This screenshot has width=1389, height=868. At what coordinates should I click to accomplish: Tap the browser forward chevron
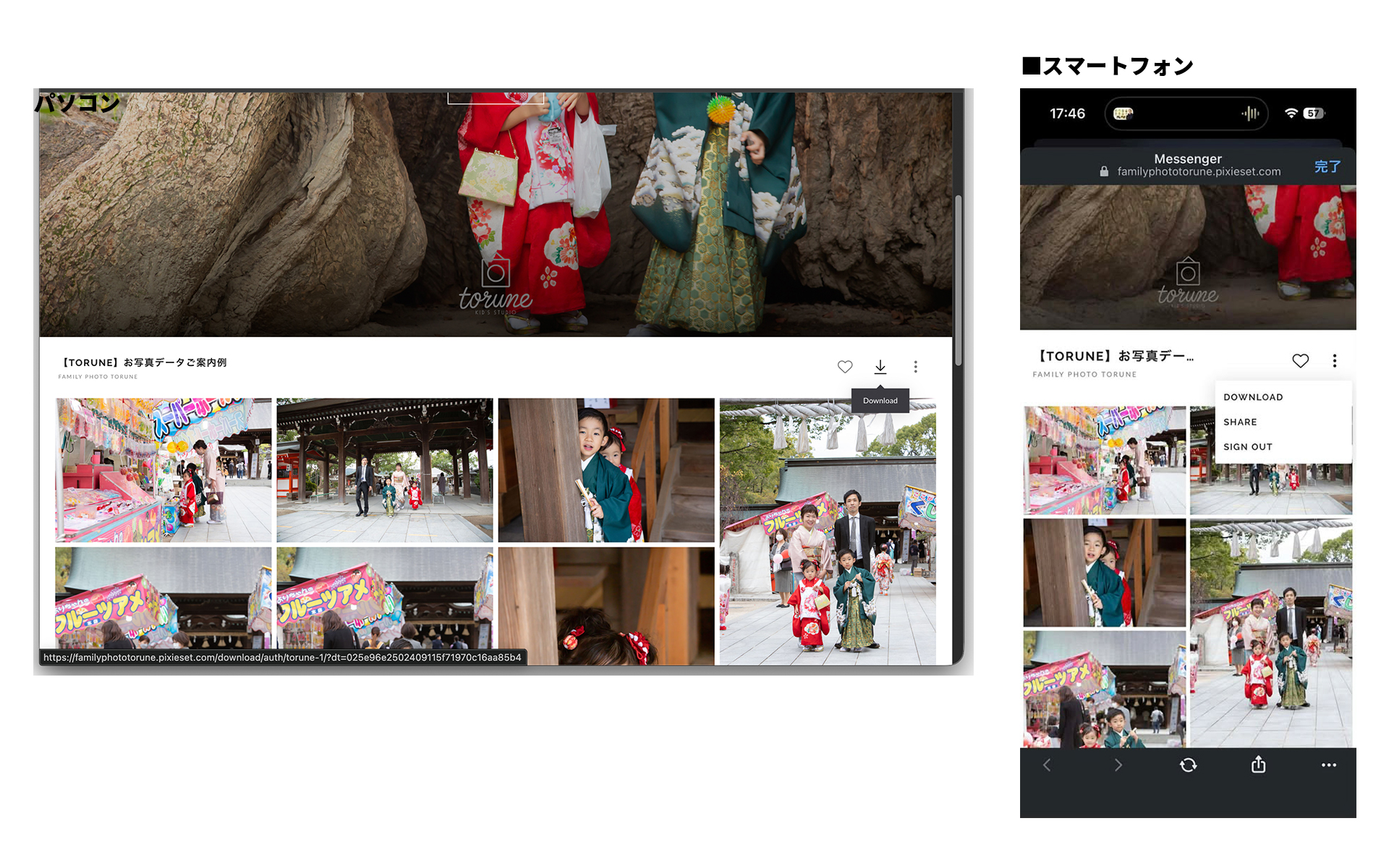[1118, 765]
